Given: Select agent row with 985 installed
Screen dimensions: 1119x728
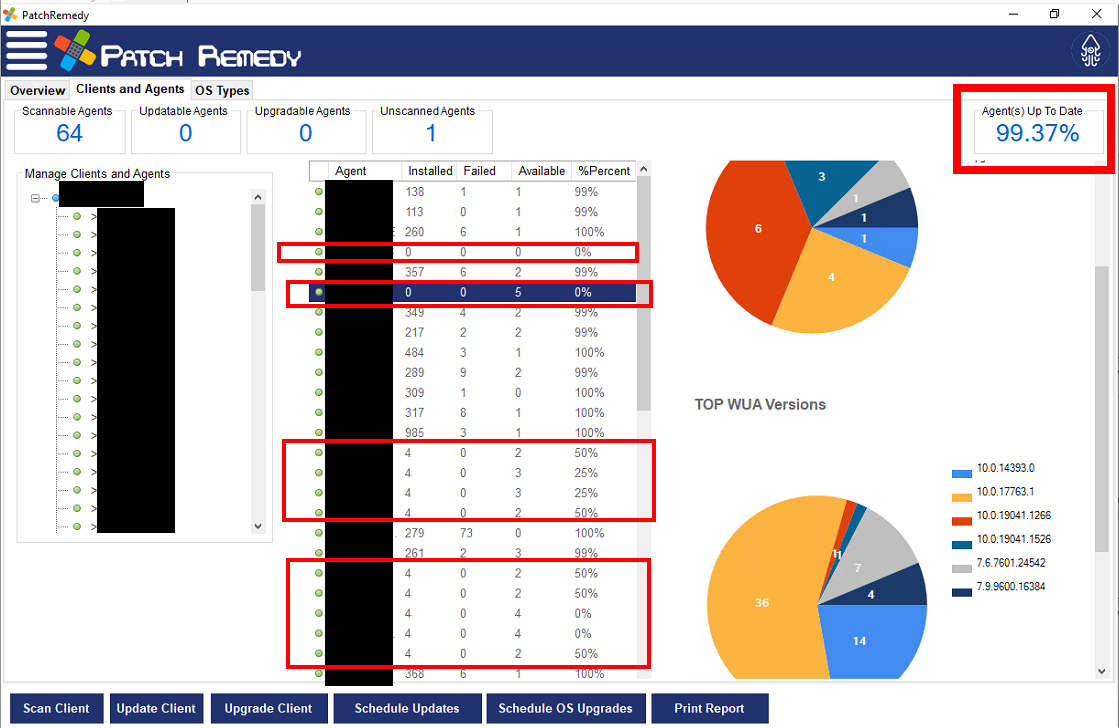Looking at the screenshot, I should tap(472, 433).
